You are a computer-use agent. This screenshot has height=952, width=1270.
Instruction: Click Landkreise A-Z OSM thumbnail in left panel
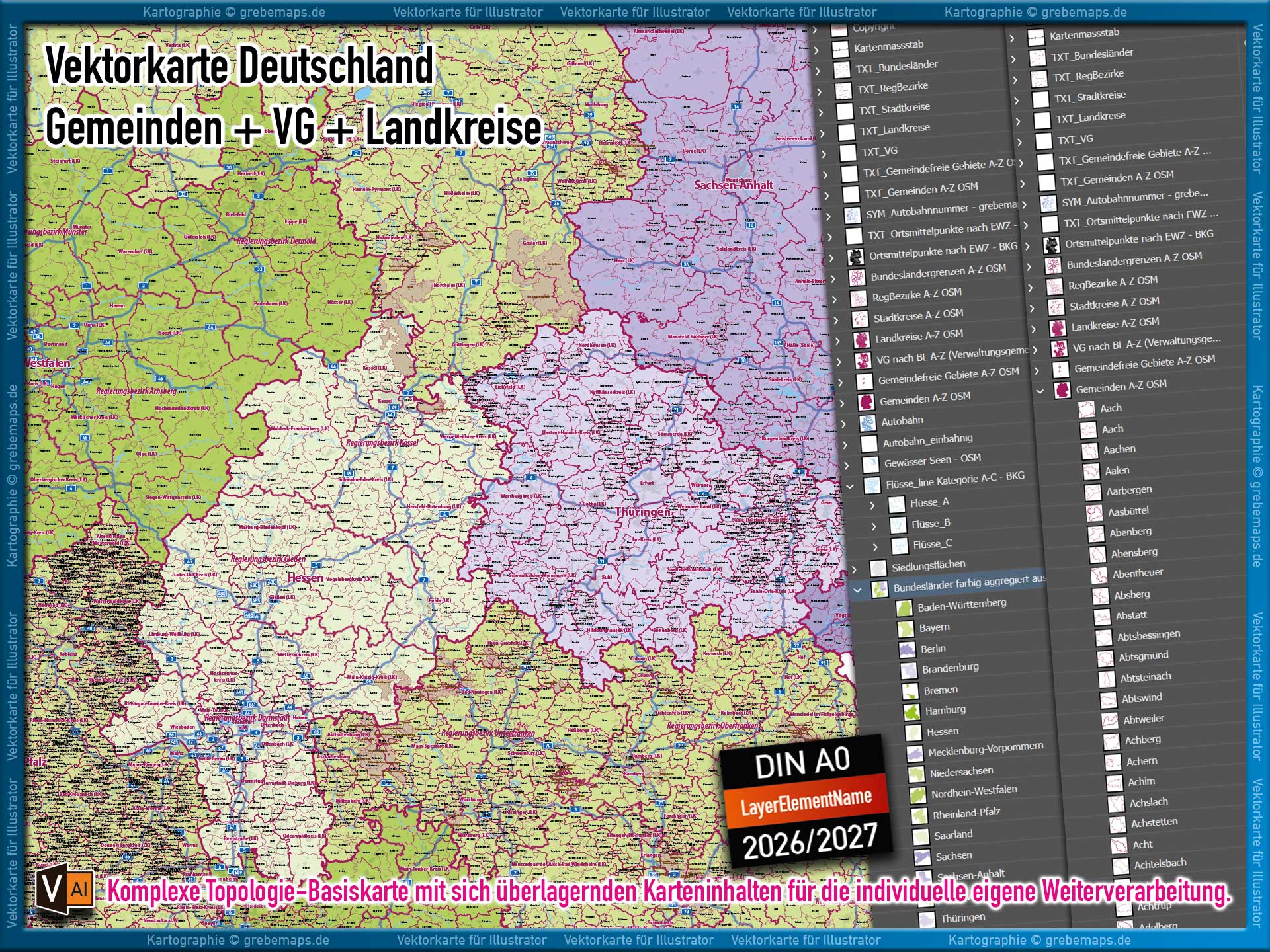(861, 340)
